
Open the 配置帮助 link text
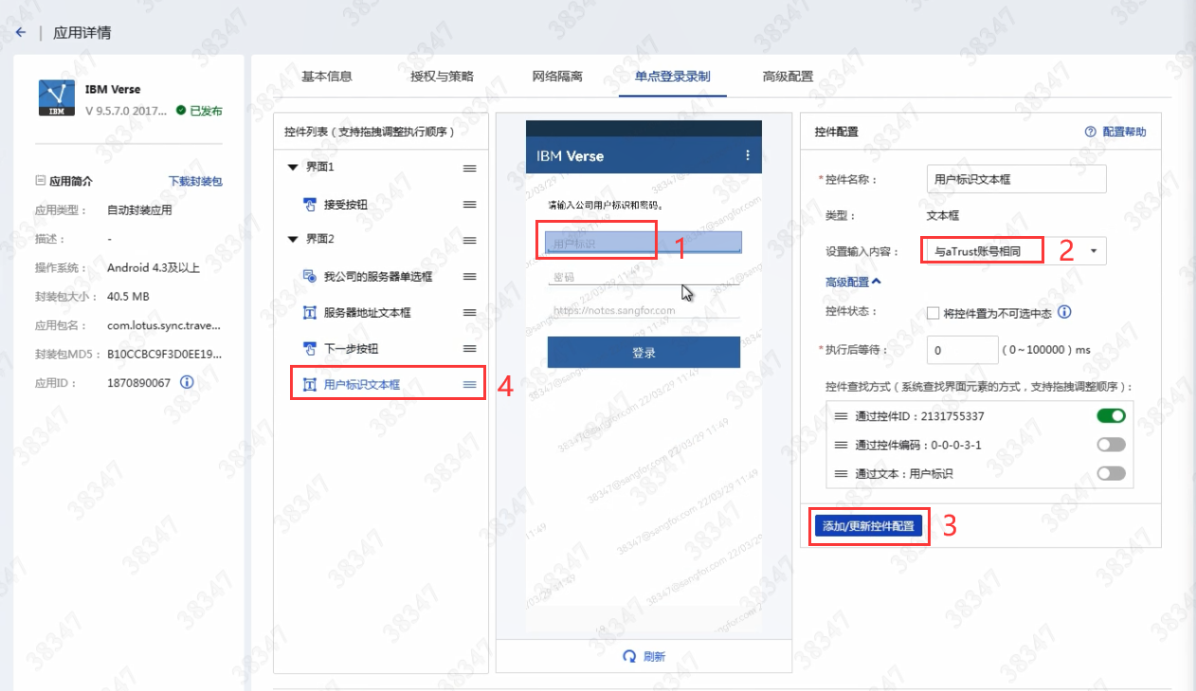click(x=1124, y=132)
